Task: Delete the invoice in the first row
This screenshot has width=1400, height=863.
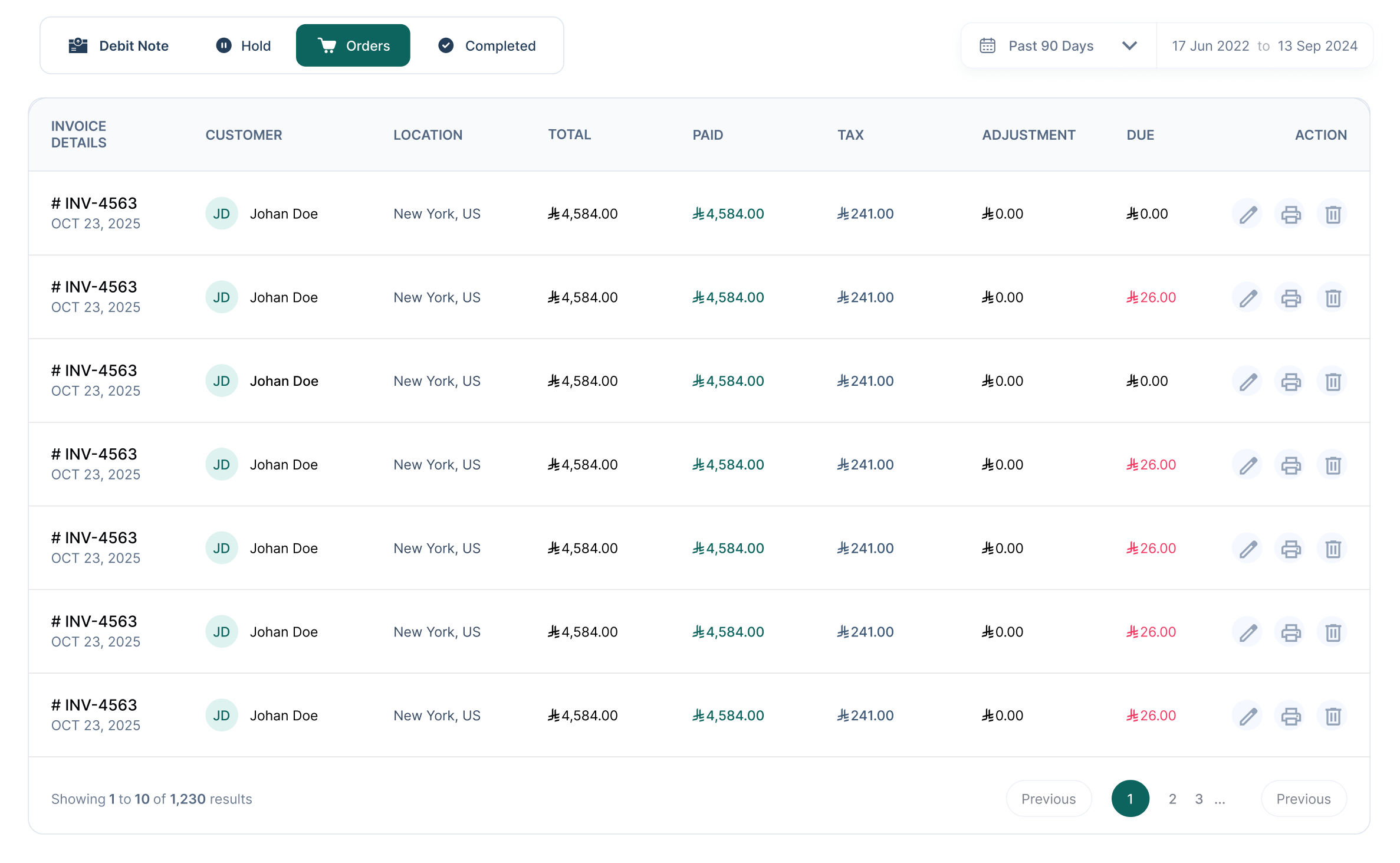Action: [x=1333, y=214]
